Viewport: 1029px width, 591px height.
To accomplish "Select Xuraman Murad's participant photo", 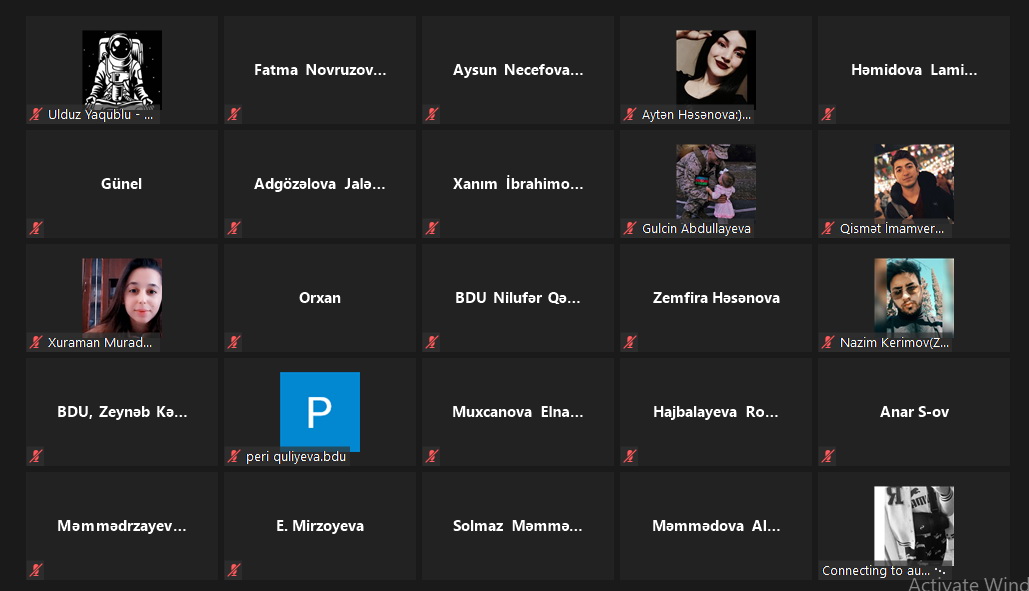I will [122, 296].
